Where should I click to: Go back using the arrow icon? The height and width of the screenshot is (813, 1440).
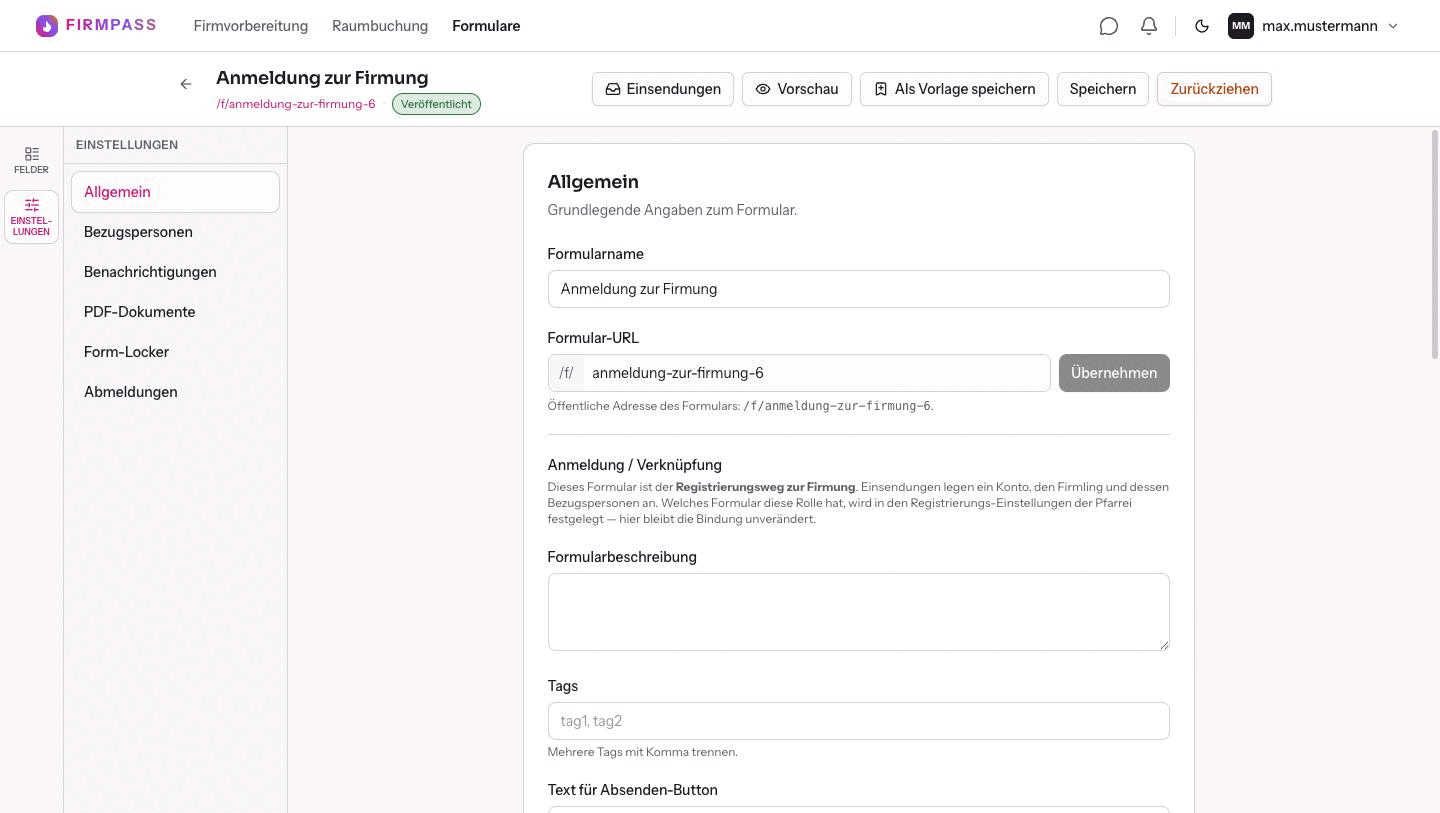(x=186, y=84)
